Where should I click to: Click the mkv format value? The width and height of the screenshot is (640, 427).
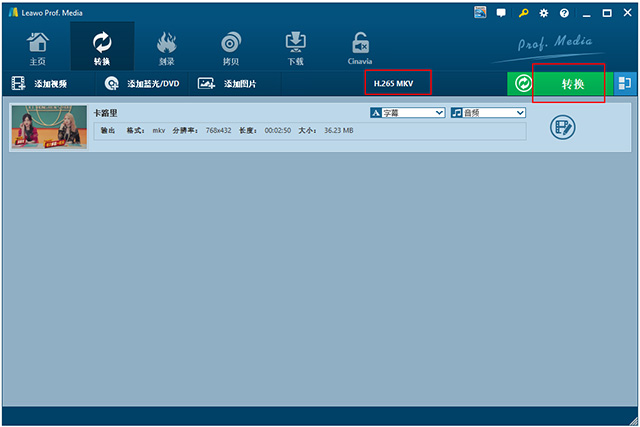159,131
